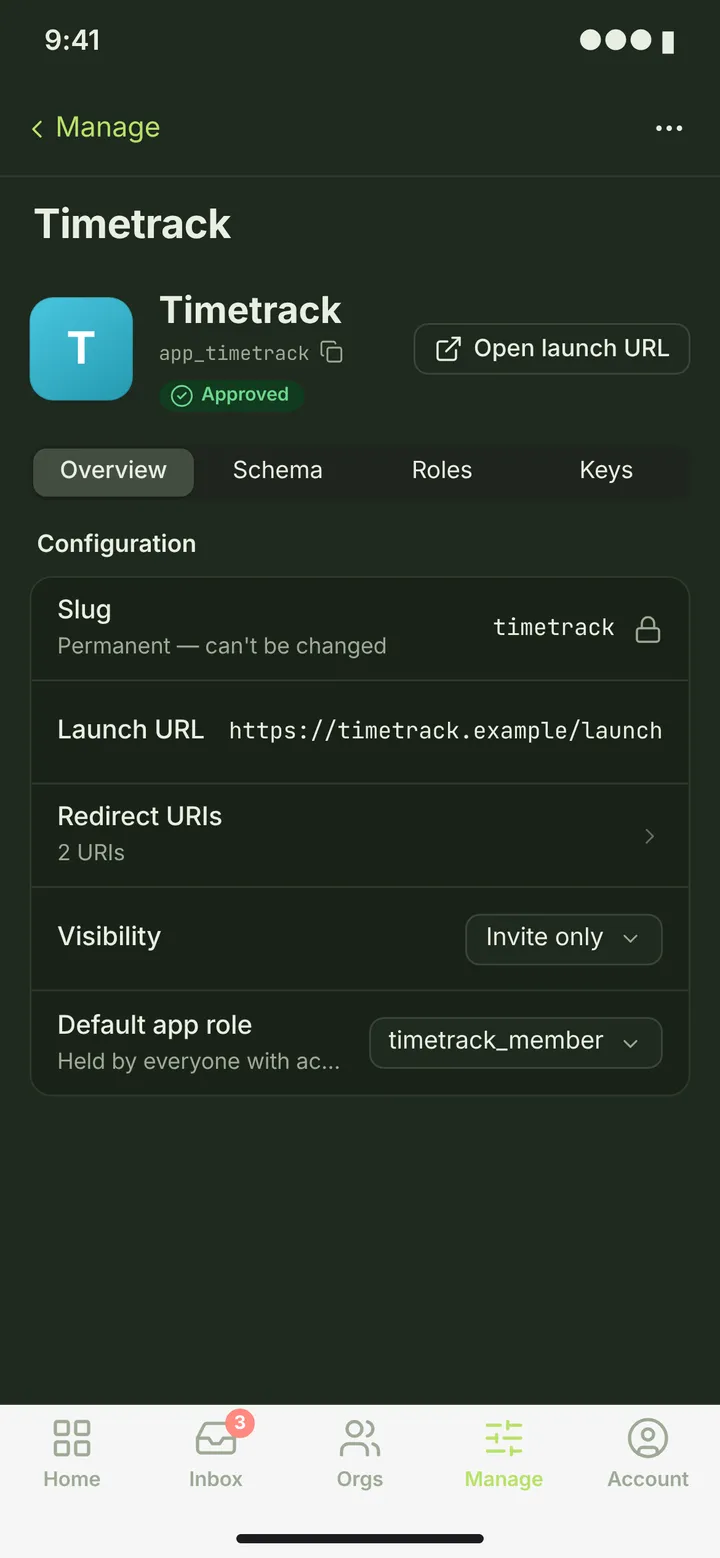Screen dimensions: 720x1558
Task: Select the Manage tab in bottom bar
Action: pos(504,1453)
